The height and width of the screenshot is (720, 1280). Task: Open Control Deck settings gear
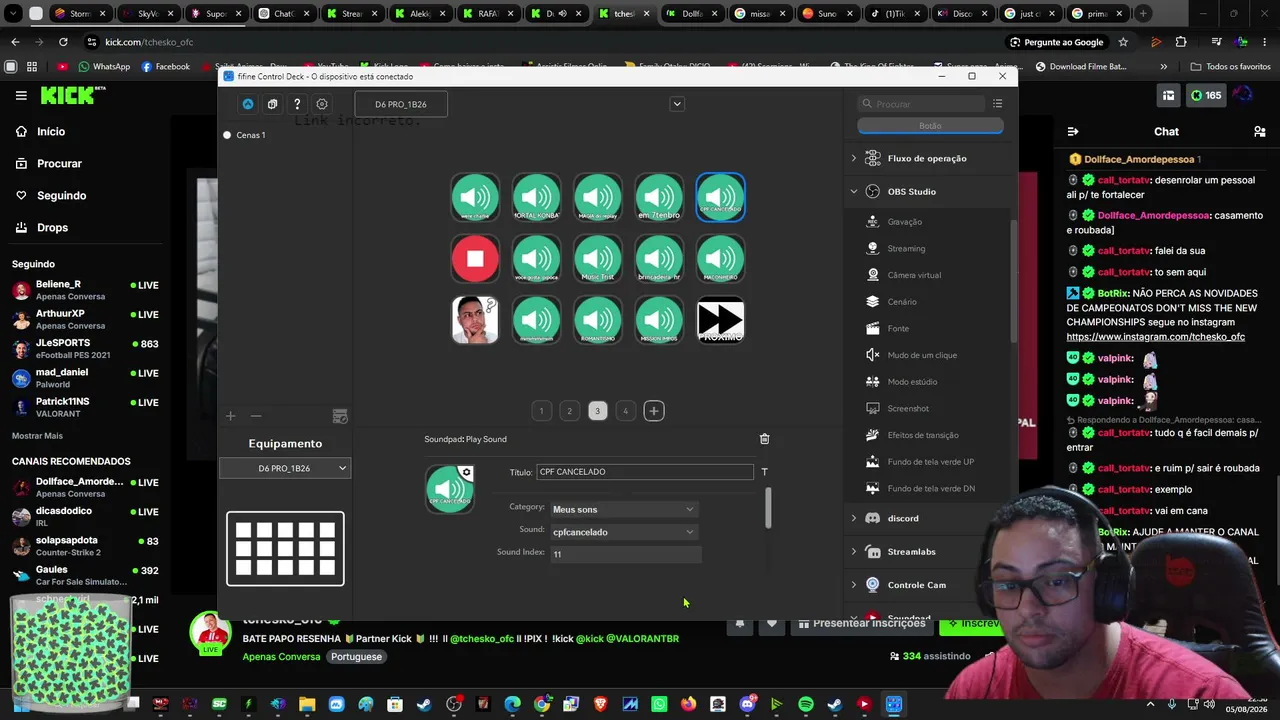pyautogui.click(x=322, y=104)
